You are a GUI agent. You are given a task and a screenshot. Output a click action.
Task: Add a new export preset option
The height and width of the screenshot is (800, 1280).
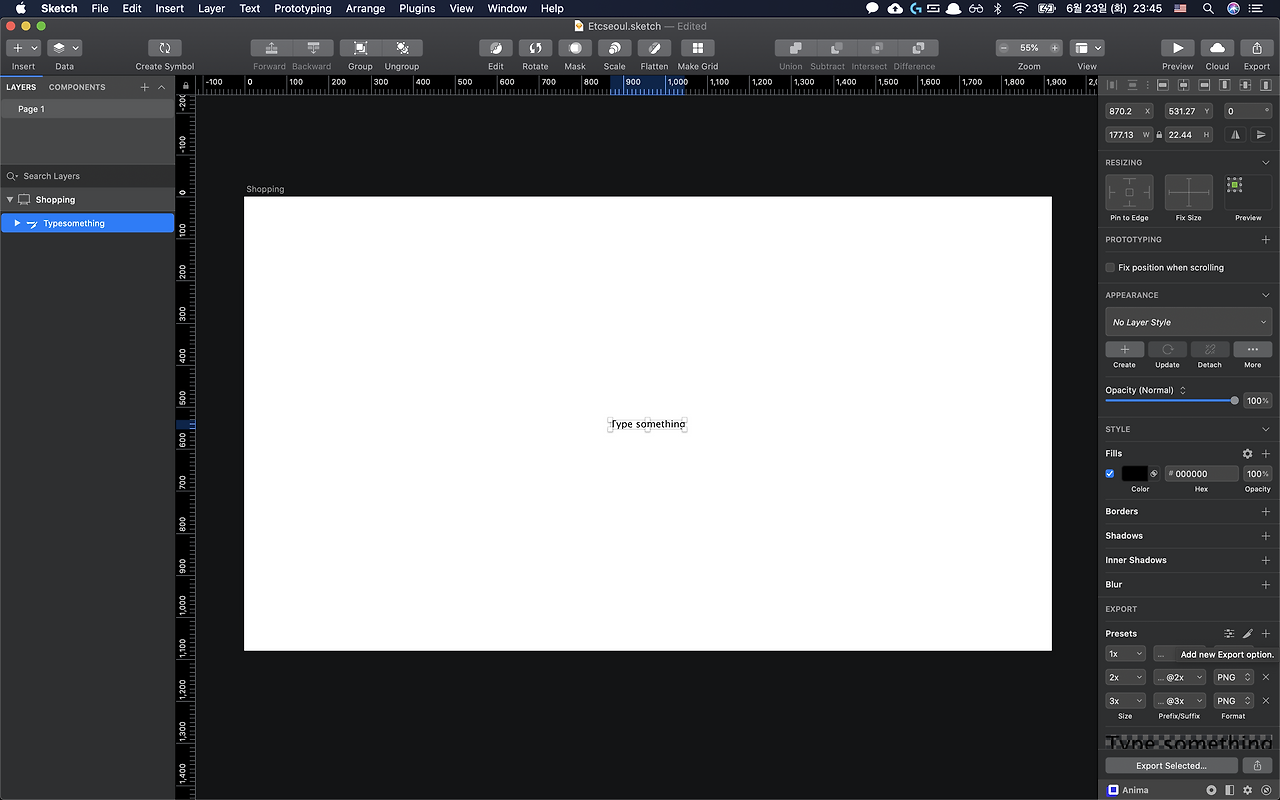1266,634
